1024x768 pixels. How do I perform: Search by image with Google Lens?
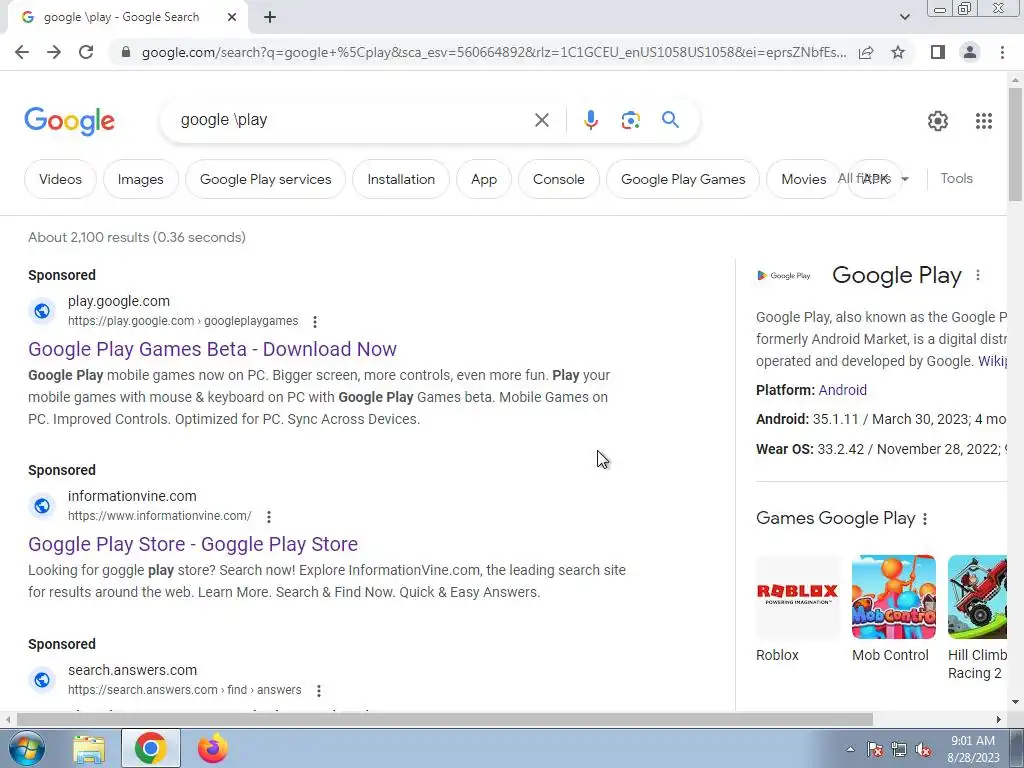(x=630, y=120)
